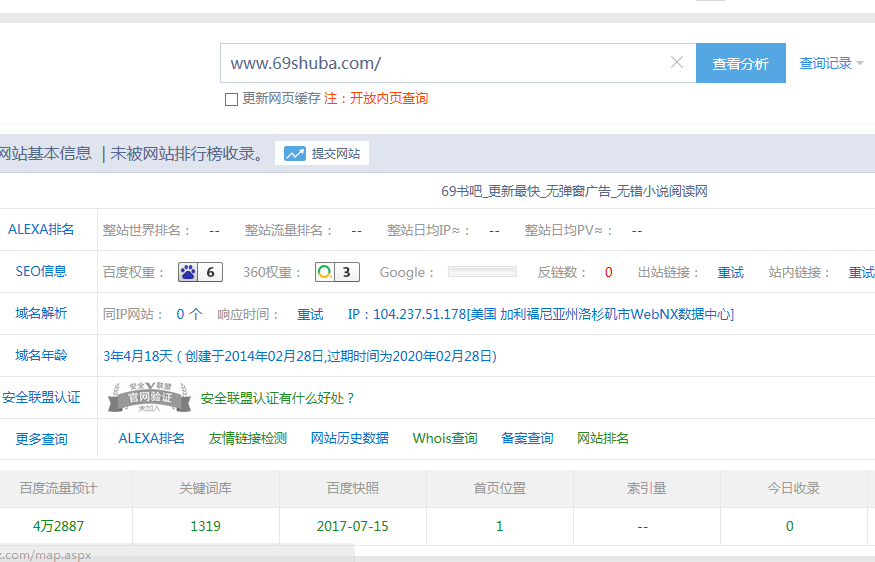875x562 pixels.
Task: Click the 首页位置 column header
Action: [499, 488]
